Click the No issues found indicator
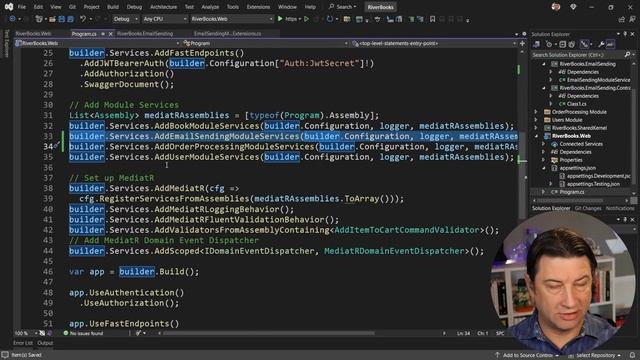 pyautogui.click(x=83, y=333)
